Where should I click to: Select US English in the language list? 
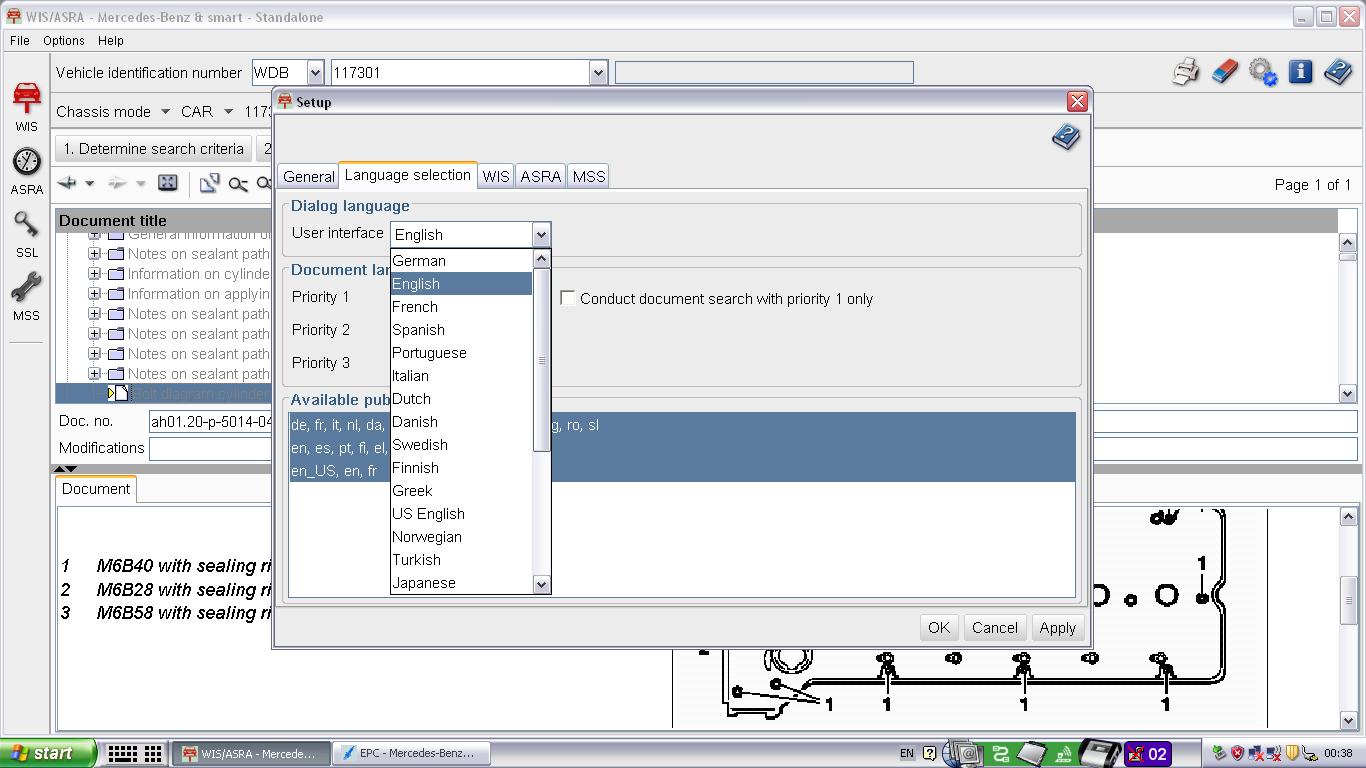(461, 513)
